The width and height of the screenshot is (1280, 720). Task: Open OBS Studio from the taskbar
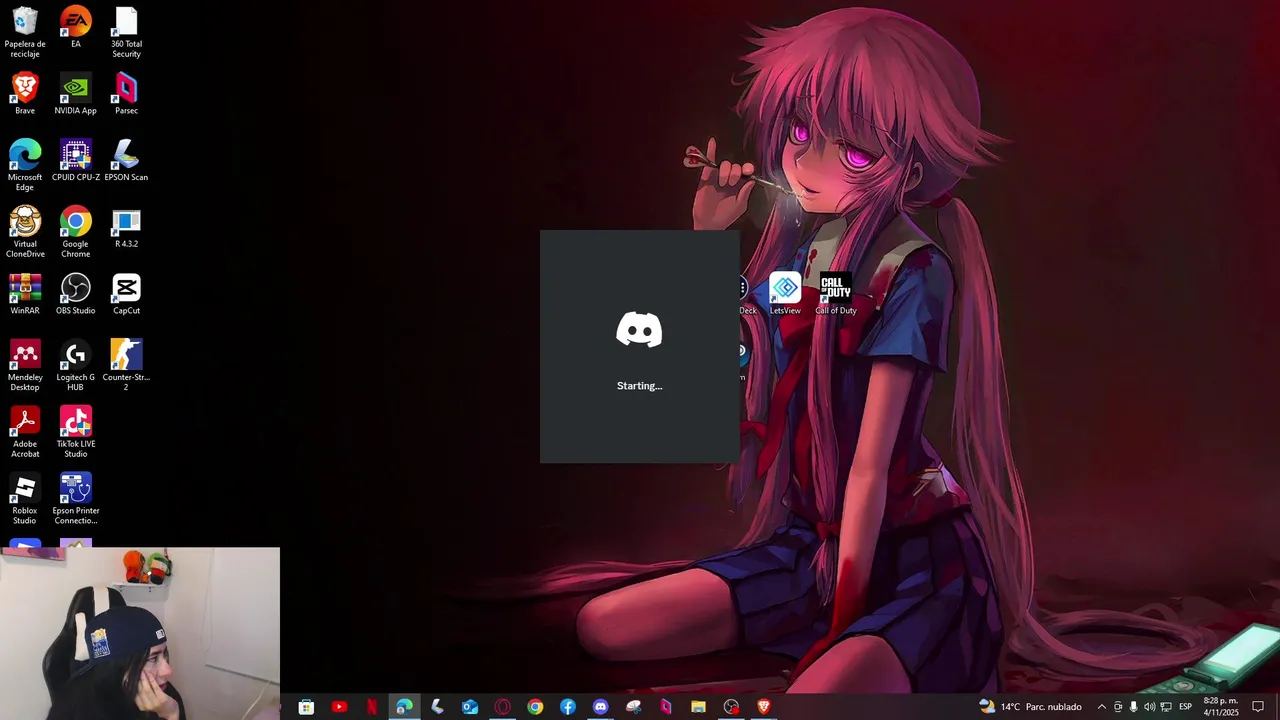(x=731, y=707)
